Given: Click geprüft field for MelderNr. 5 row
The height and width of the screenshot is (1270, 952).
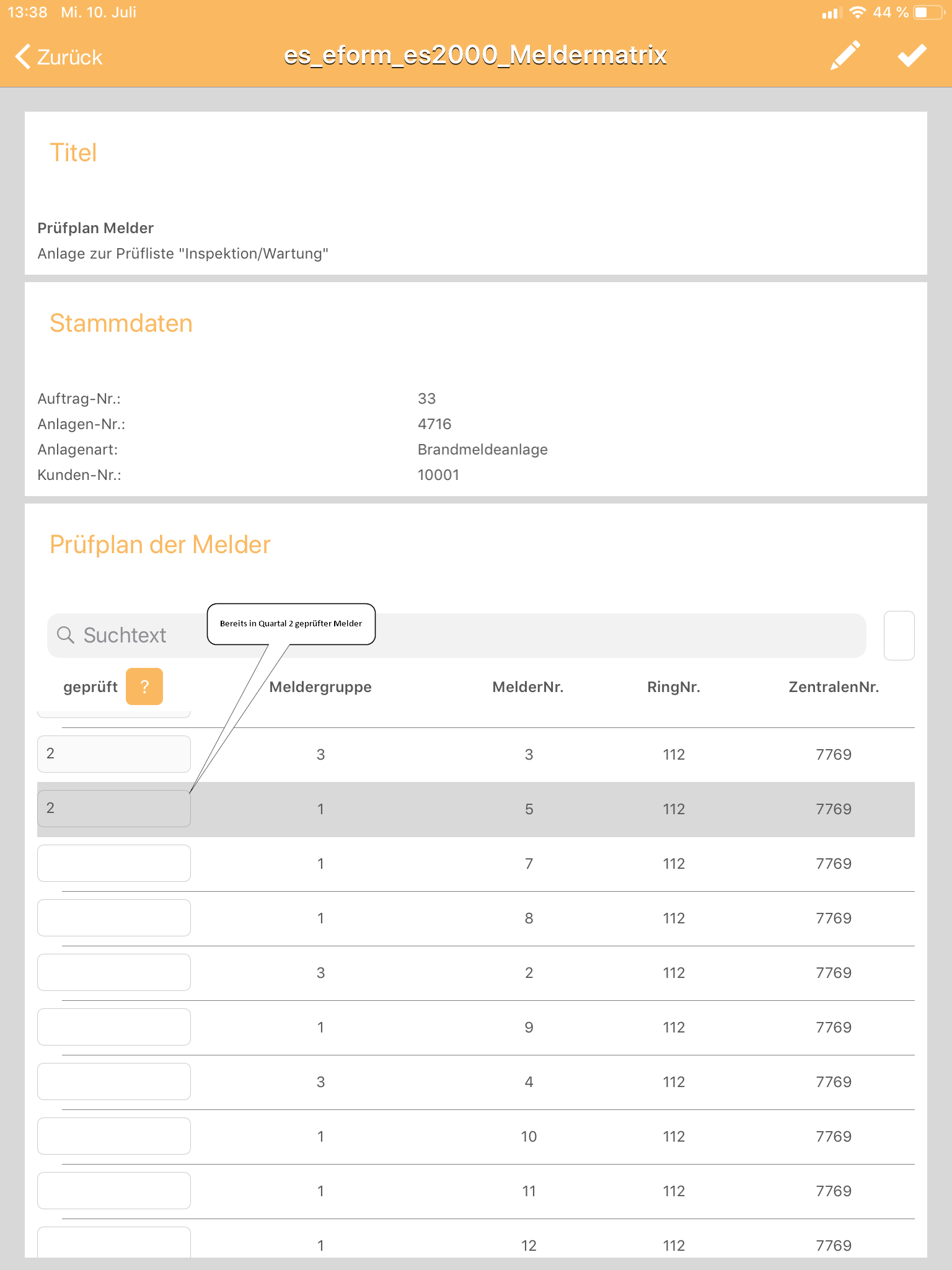Looking at the screenshot, I should point(114,809).
